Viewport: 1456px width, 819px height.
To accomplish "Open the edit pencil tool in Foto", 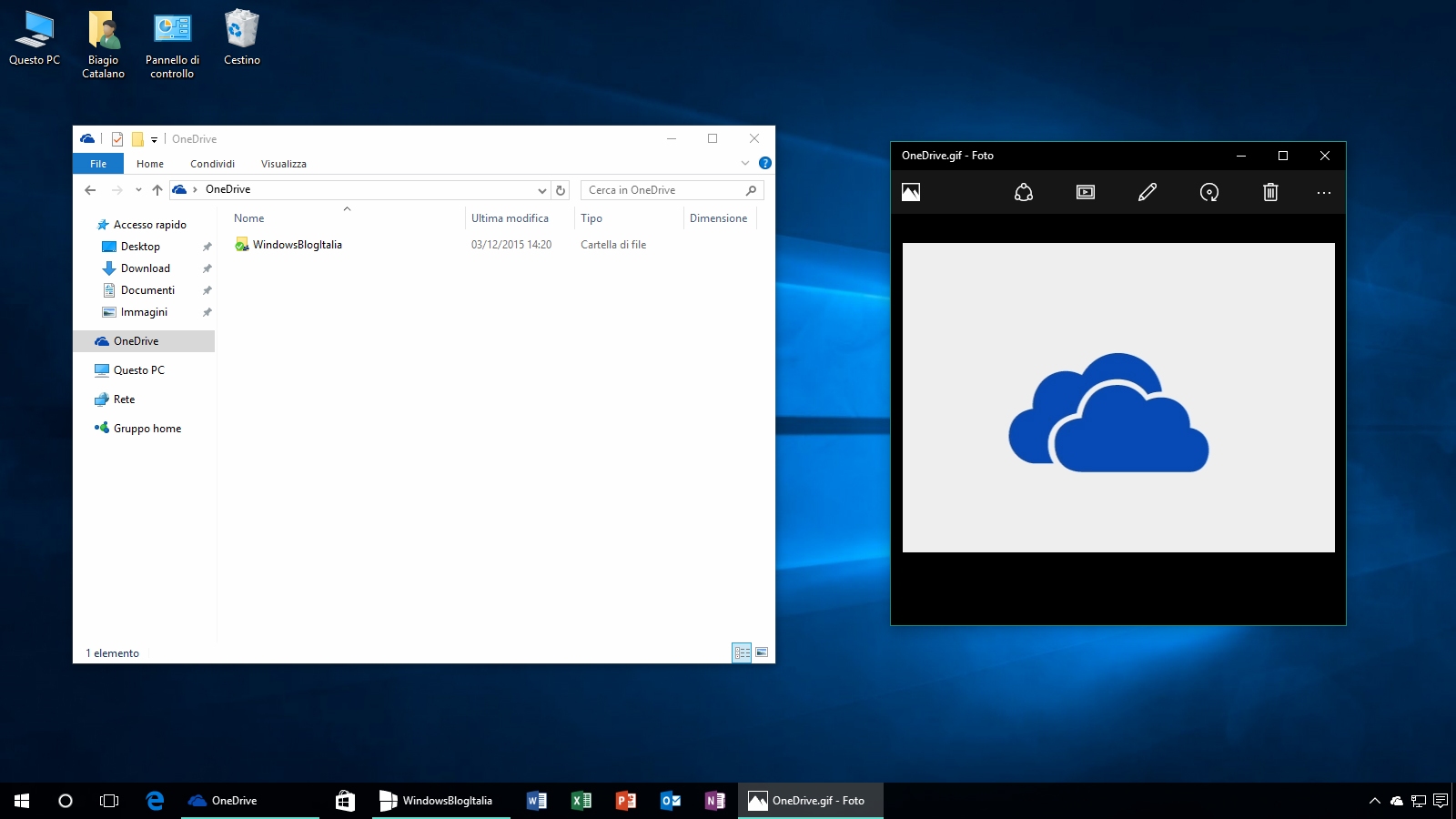I will click(1147, 192).
